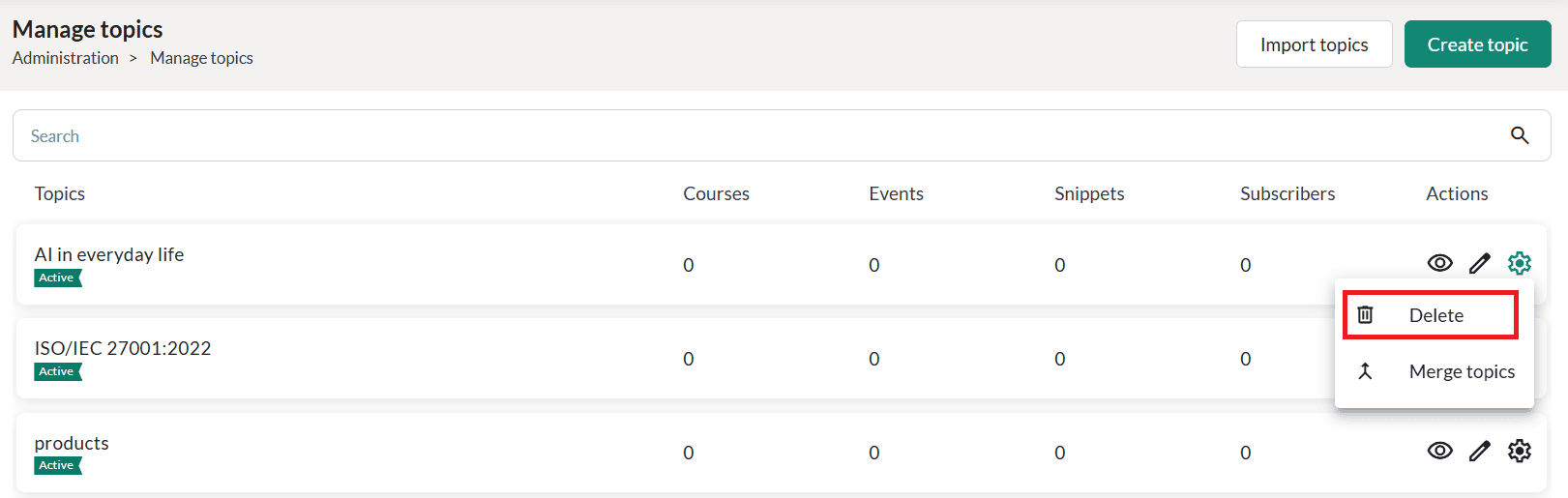Edit the 'products' topic with pencil icon
1568x498 pixels.
click(1480, 451)
